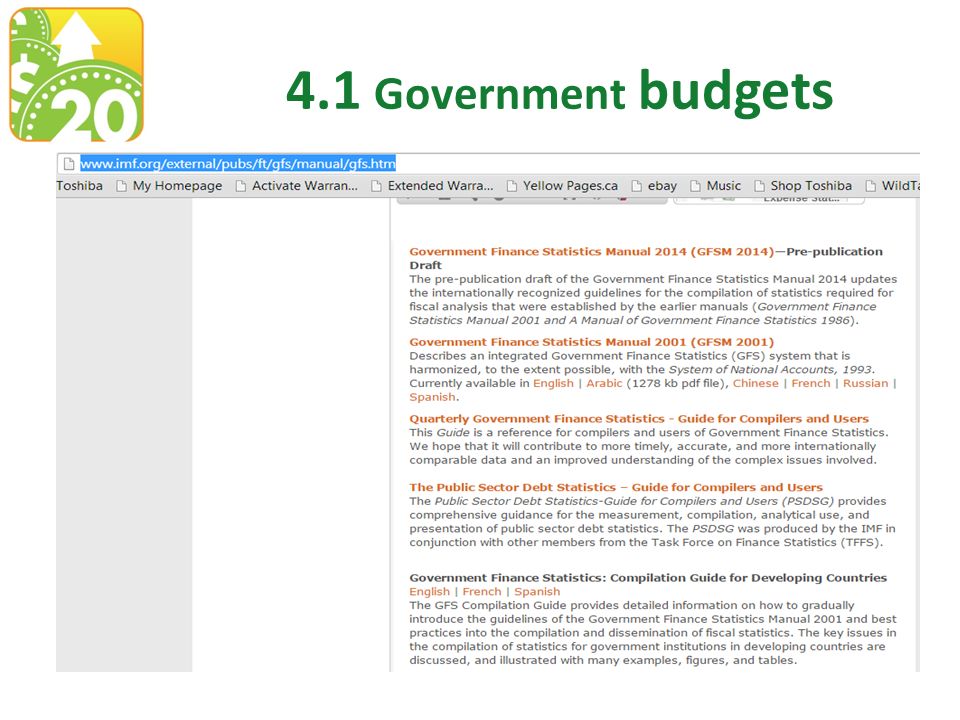Open the Shop Toshiba bookmark
960x720 pixels.
click(x=811, y=186)
